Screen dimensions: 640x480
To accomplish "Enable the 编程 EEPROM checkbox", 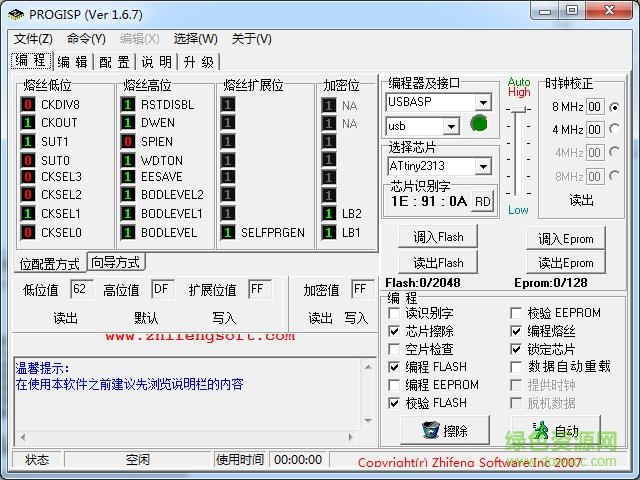I will tap(395, 385).
